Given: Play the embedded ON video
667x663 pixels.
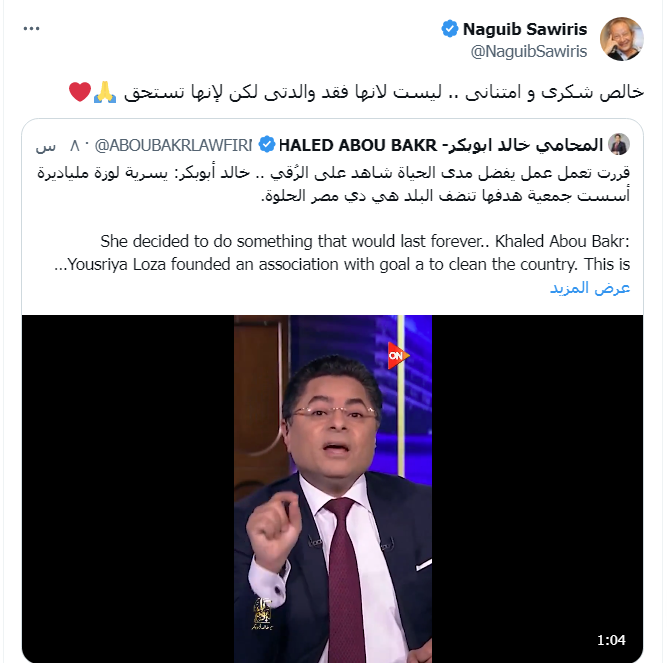Looking at the screenshot, I should pos(333,489).
